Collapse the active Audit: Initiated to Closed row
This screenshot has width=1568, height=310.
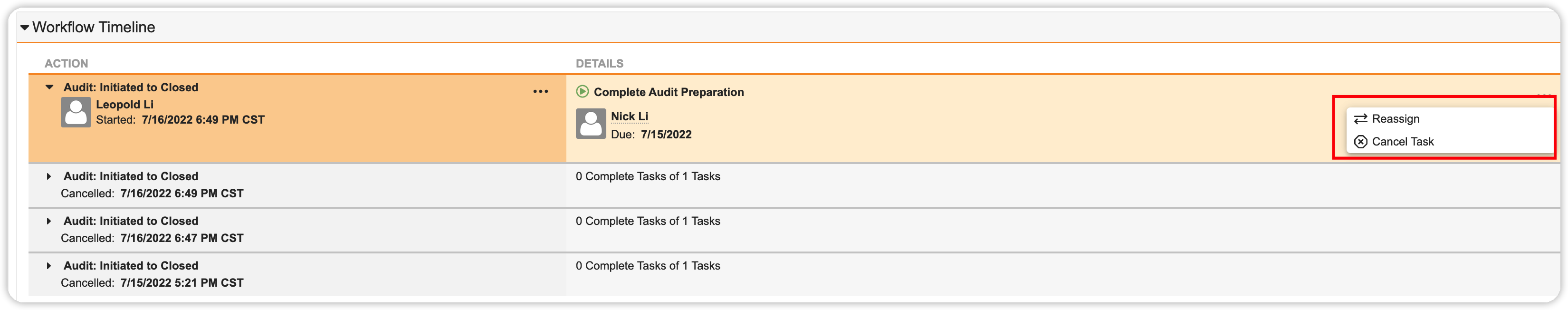tap(50, 87)
